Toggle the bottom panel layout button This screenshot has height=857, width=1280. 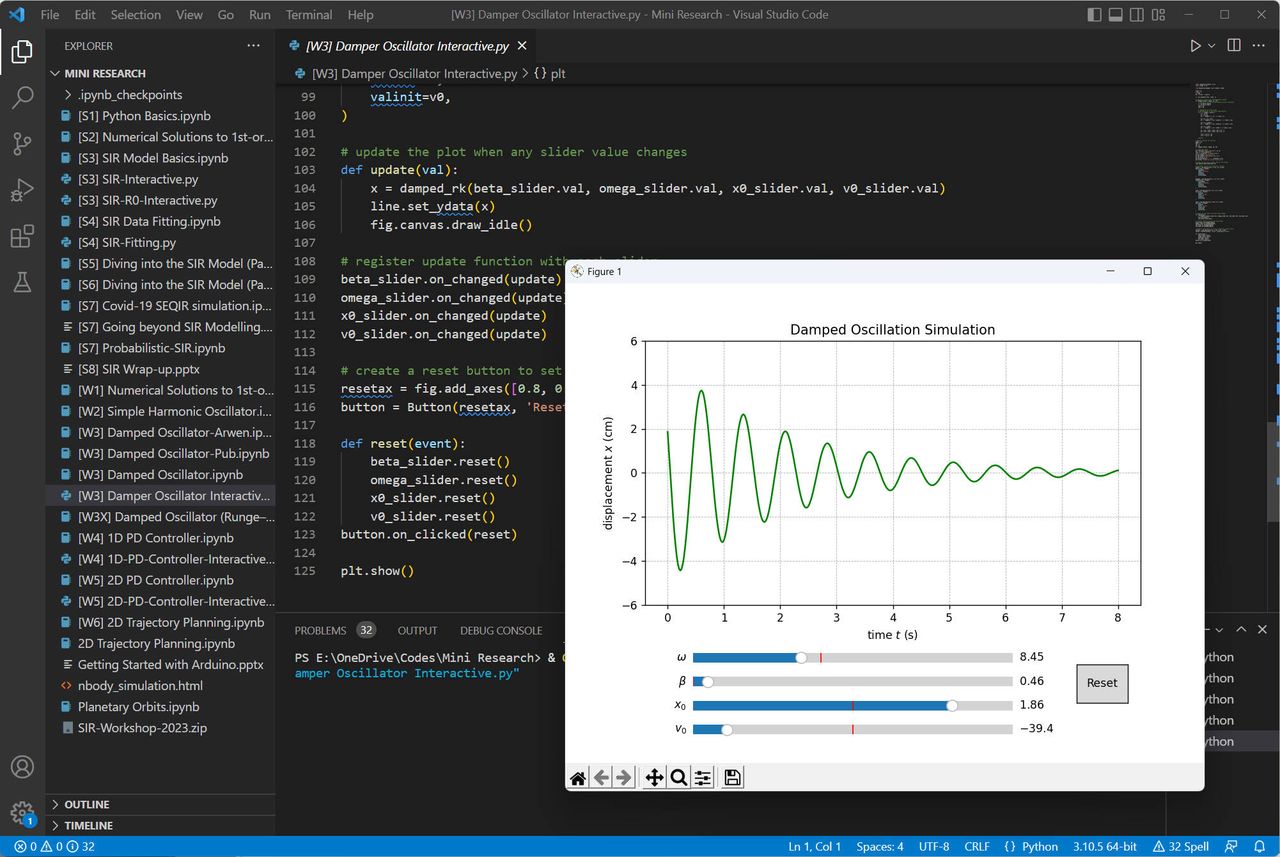tap(1118, 15)
